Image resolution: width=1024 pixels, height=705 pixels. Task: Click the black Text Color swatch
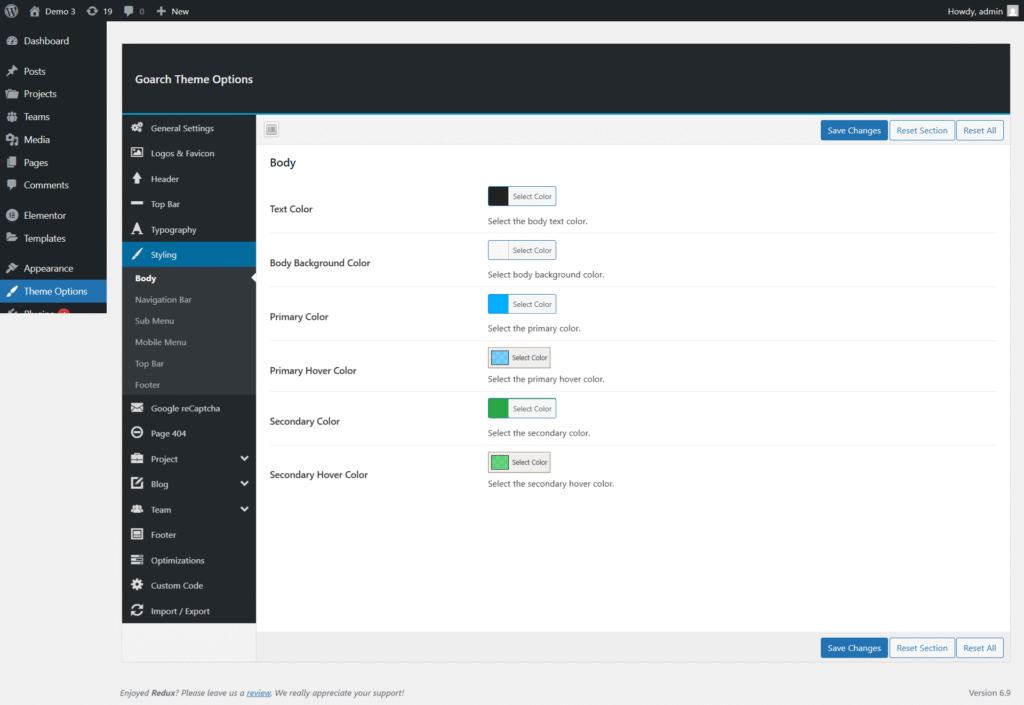click(498, 196)
